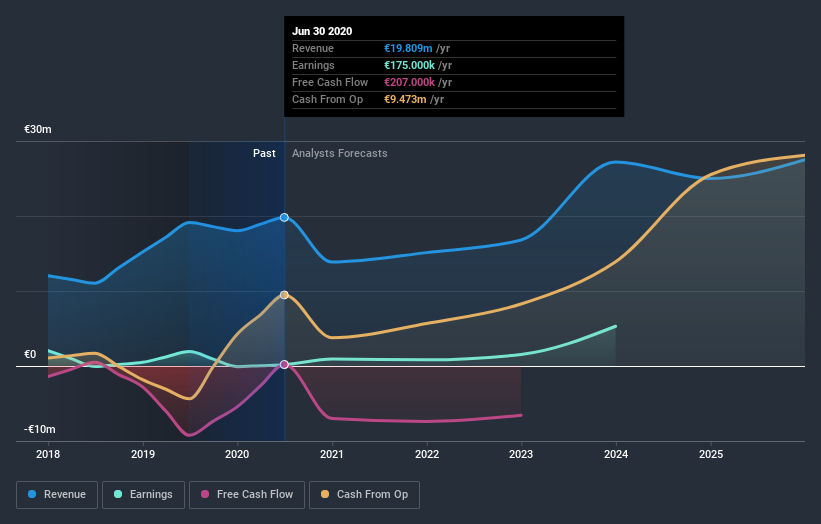
Task: Click the €0 y-axis label
Action: pos(30,354)
